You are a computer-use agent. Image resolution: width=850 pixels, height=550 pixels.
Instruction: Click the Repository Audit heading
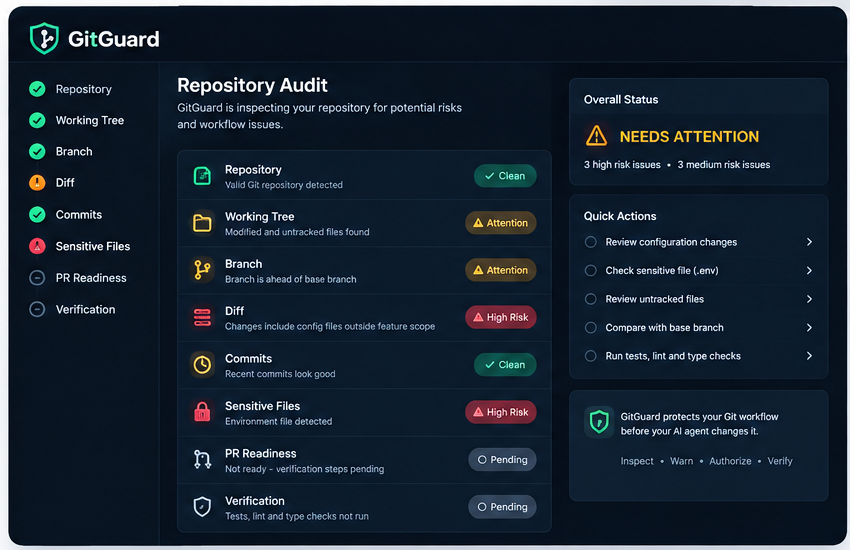coord(253,85)
